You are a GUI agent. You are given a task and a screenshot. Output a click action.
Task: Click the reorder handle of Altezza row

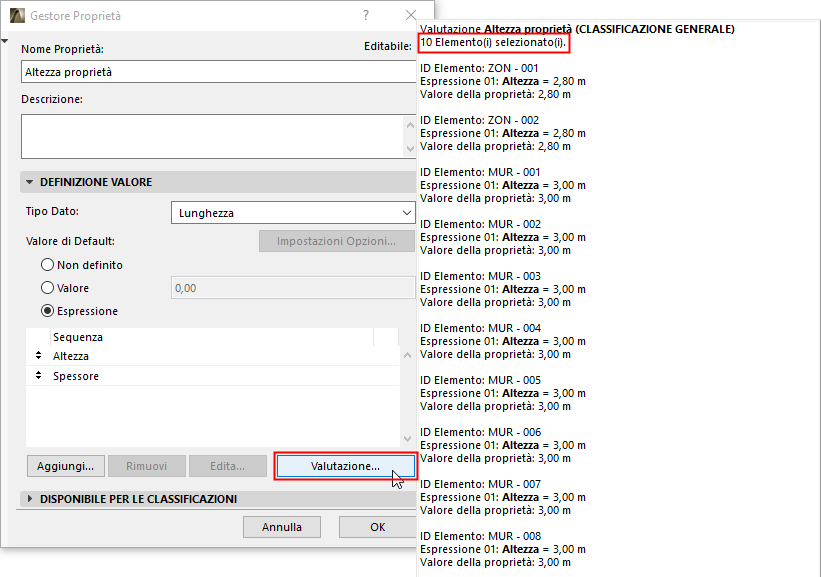[38, 356]
